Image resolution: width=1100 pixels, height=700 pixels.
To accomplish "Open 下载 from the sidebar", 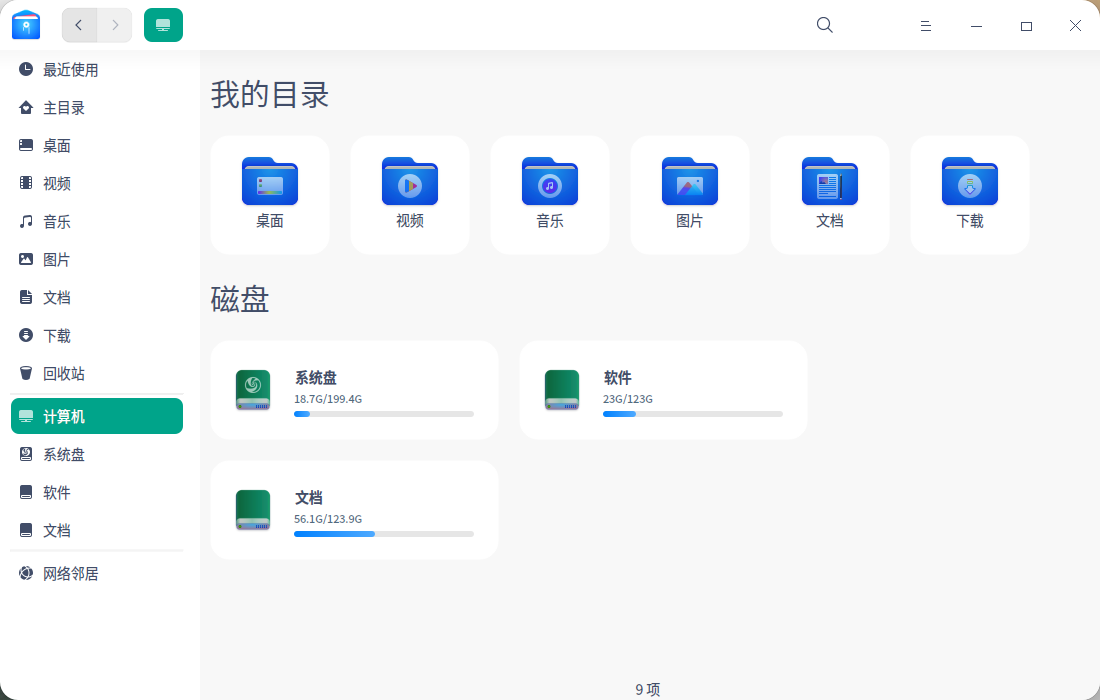I will [x=97, y=335].
